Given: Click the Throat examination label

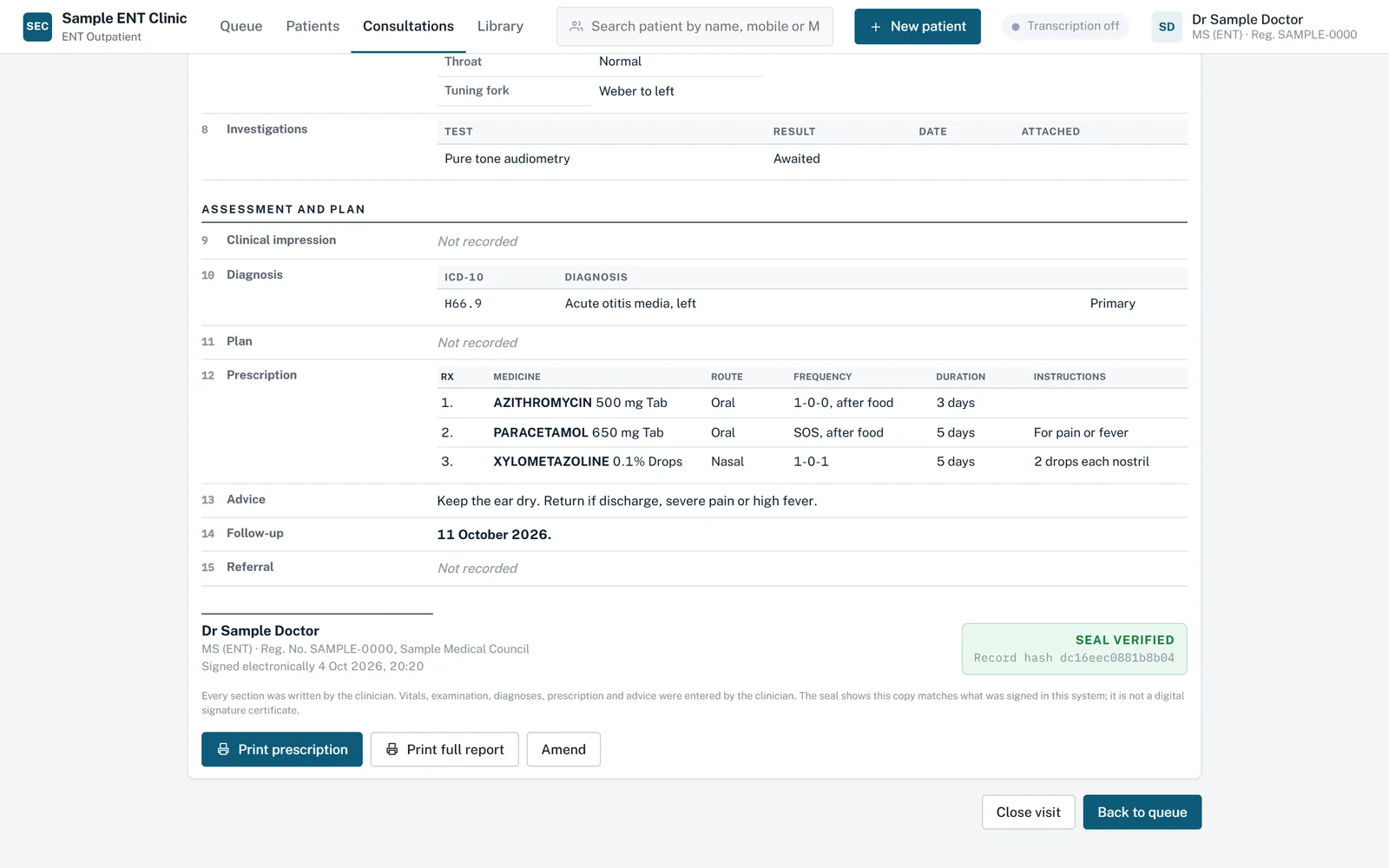Looking at the screenshot, I should 463,62.
